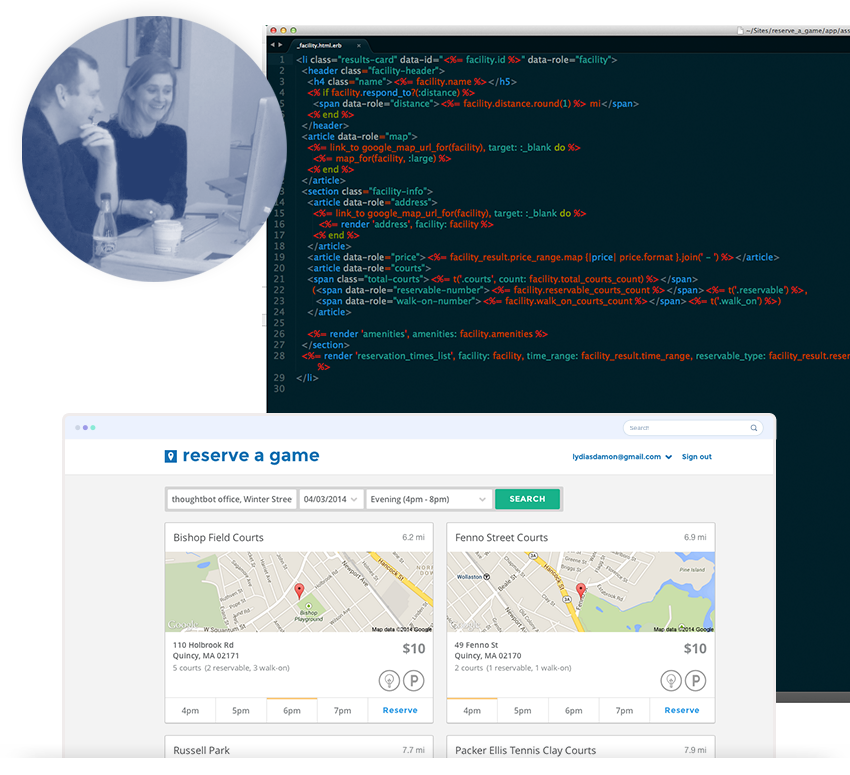Click the browser Search input field
The image size is (850, 775).
(x=693, y=428)
